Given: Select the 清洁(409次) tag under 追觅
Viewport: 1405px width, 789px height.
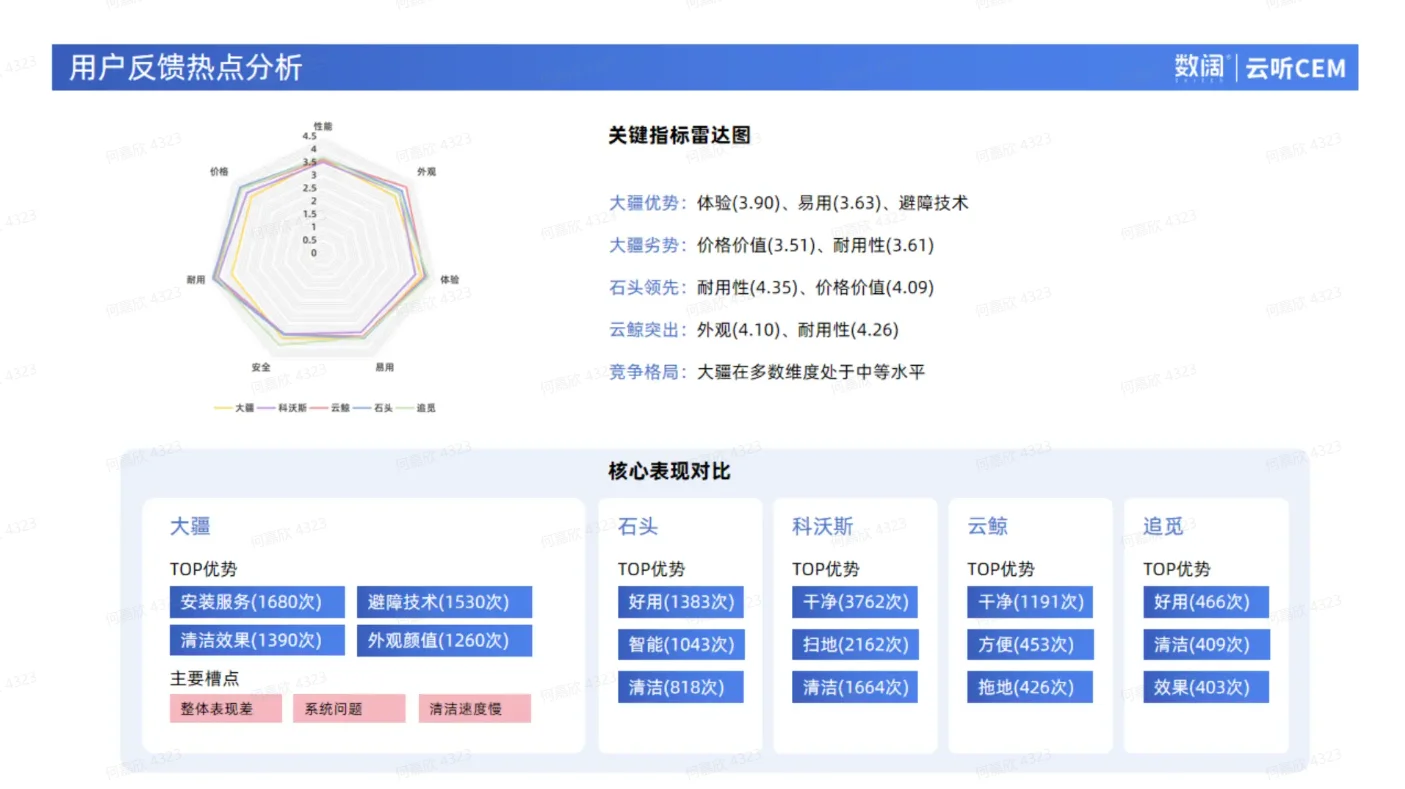Looking at the screenshot, I should coord(1206,644).
